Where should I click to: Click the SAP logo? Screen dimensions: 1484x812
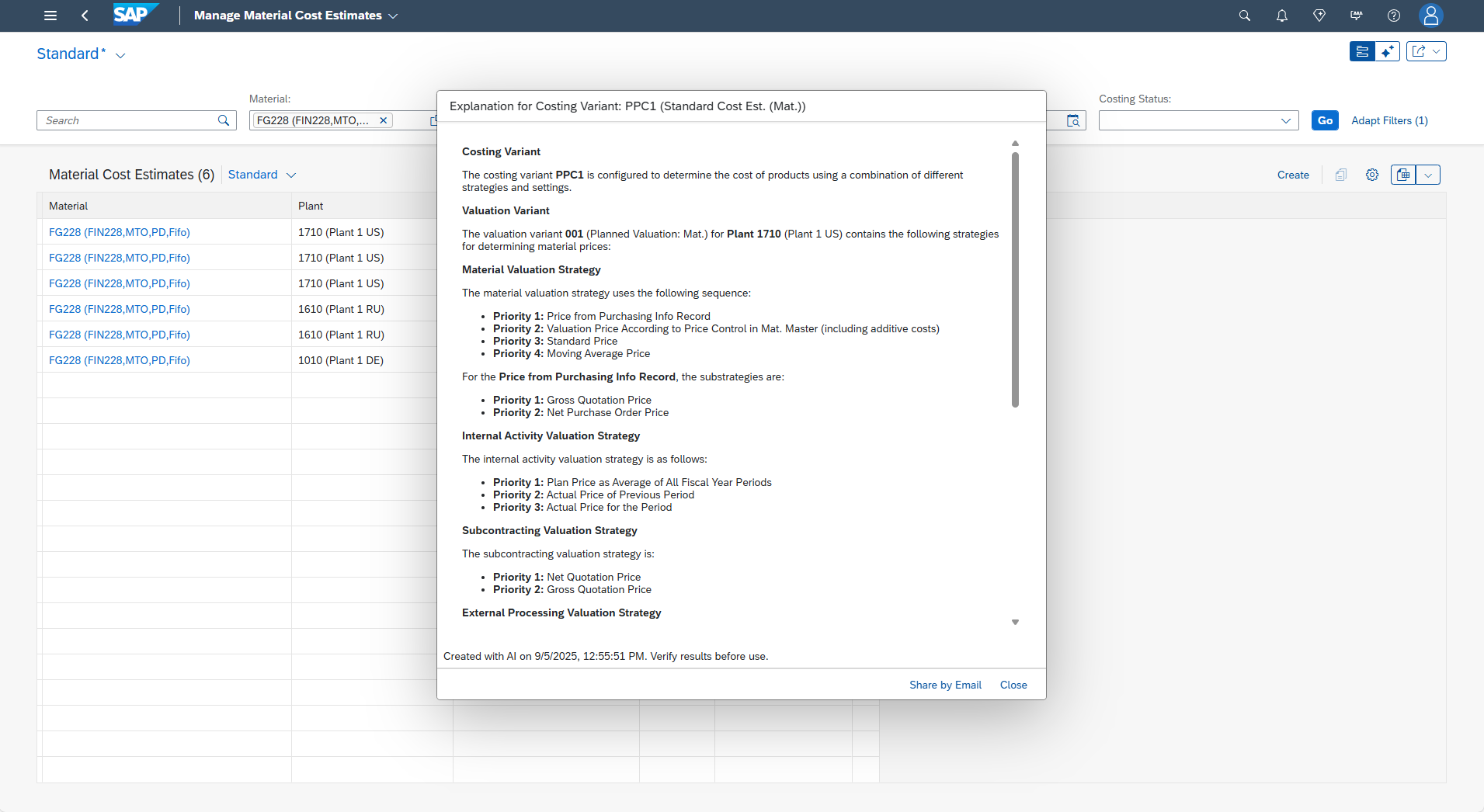pyautogui.click(x=135, y=15)
